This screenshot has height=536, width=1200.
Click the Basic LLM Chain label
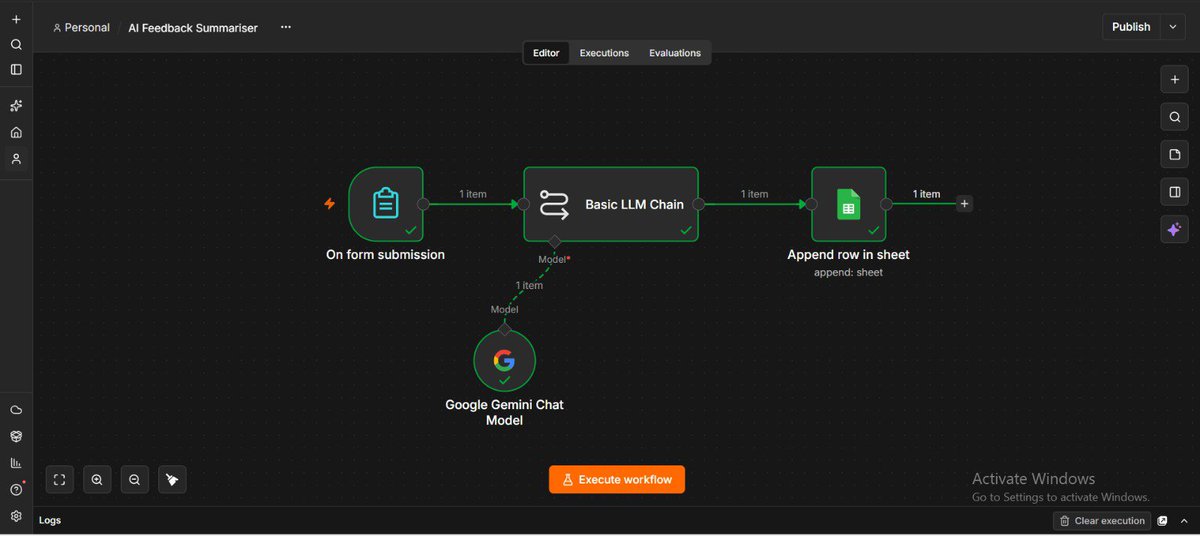pyautogui.click(x=634, y=204)
